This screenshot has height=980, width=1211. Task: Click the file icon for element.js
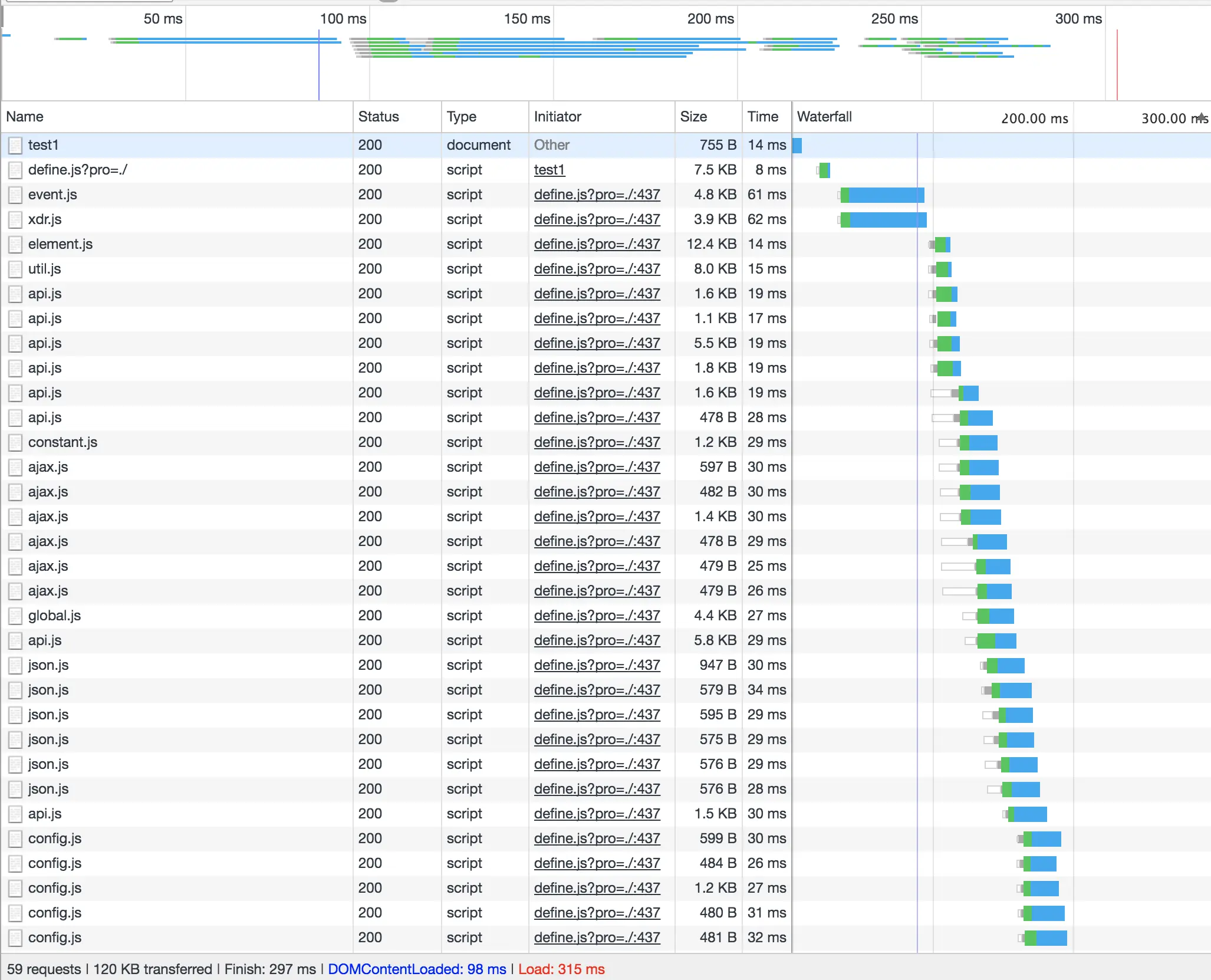15,245
